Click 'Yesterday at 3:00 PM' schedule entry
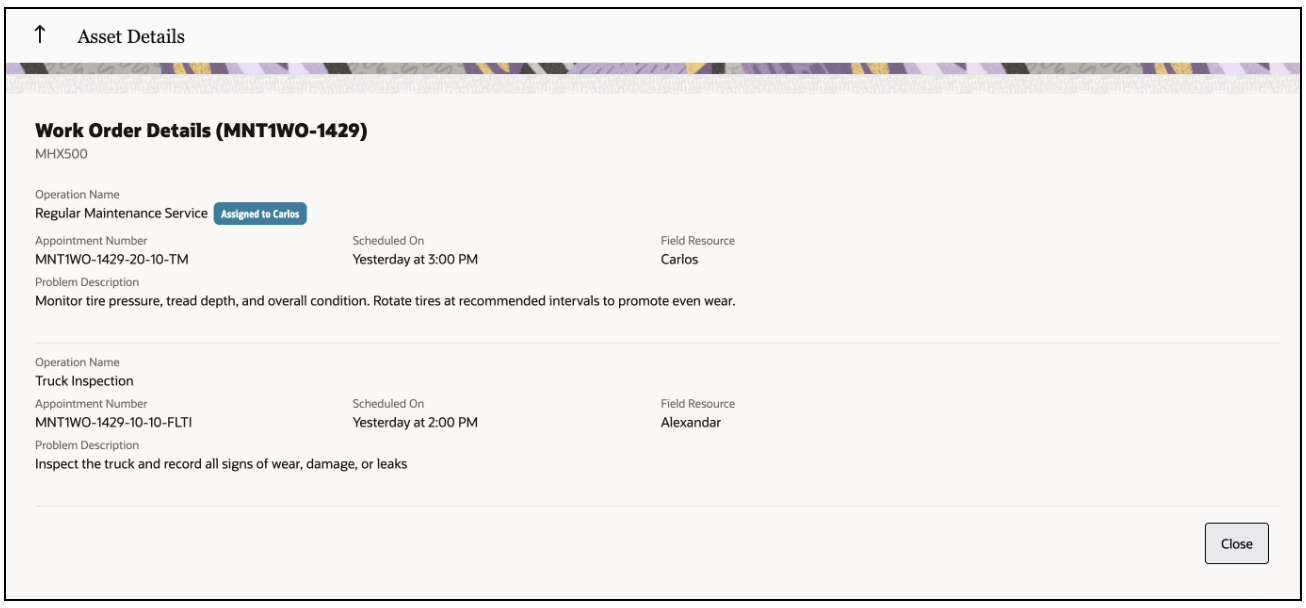 pyautogui.click(x=415, y=256)
